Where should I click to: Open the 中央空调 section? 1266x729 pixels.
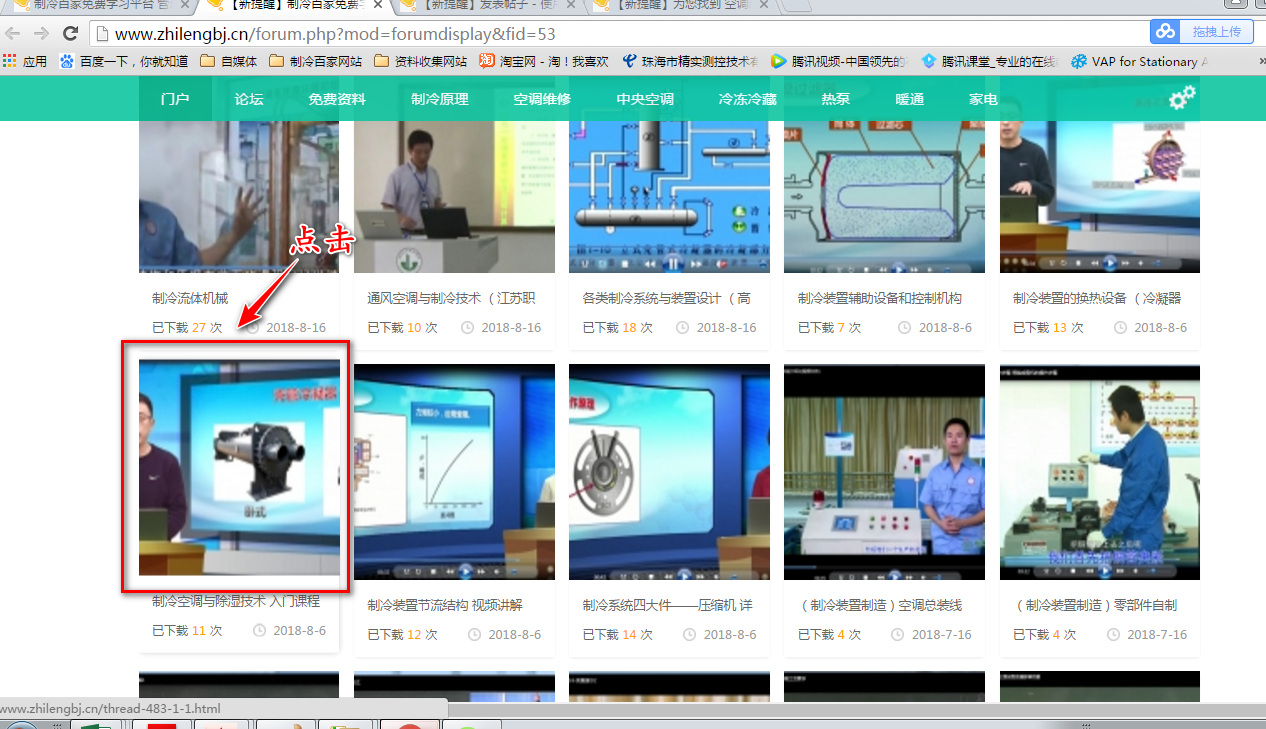coord(645,99)
